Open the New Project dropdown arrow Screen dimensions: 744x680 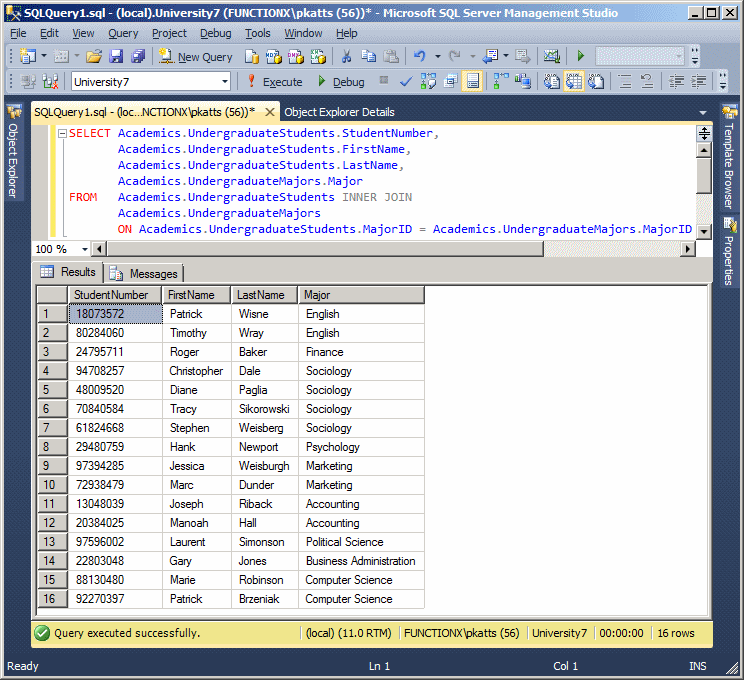(44, 56)
